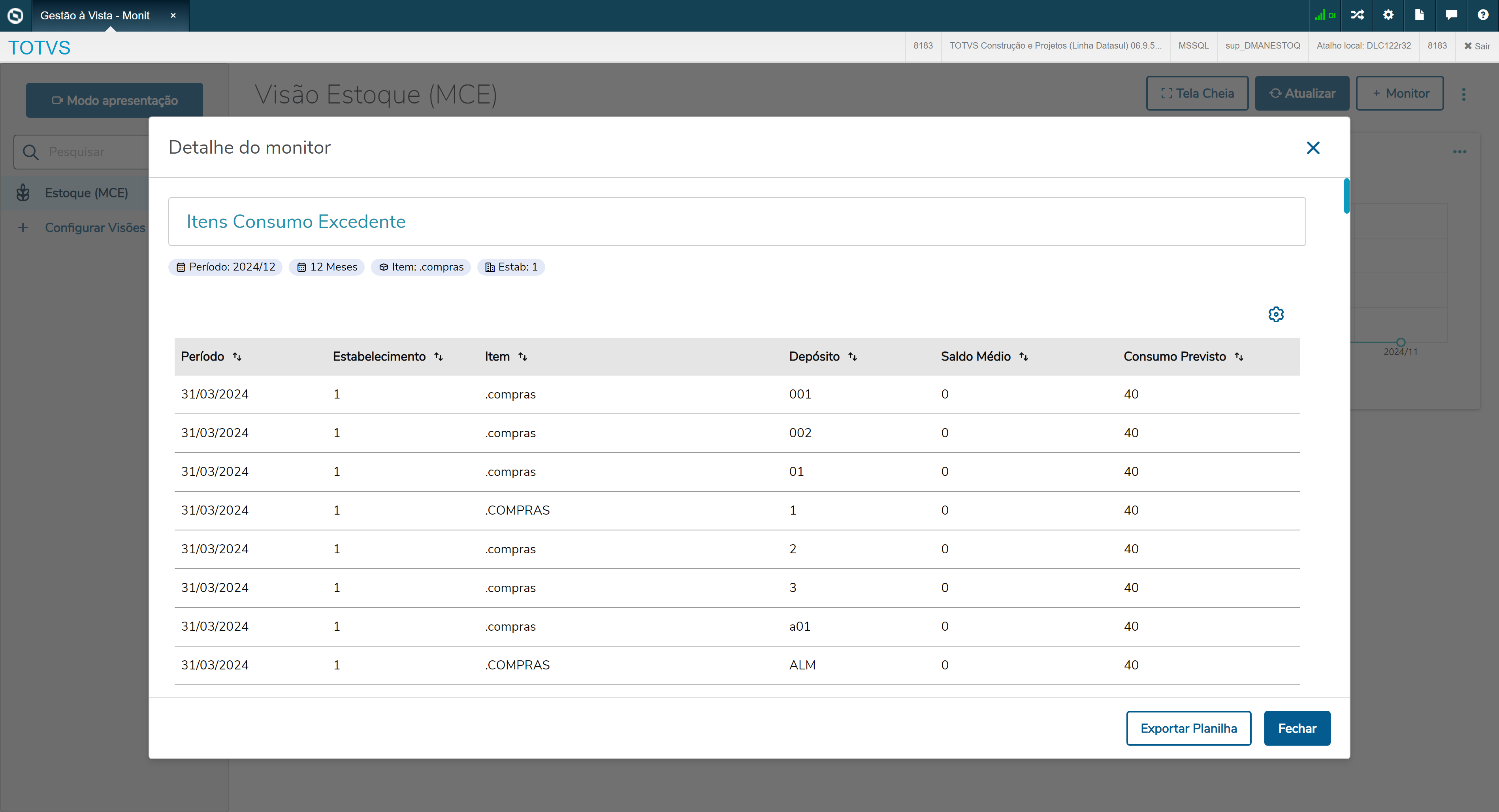Close the Gestão à Vista tab
This screenshot has height=812, width=1499.
173,16
